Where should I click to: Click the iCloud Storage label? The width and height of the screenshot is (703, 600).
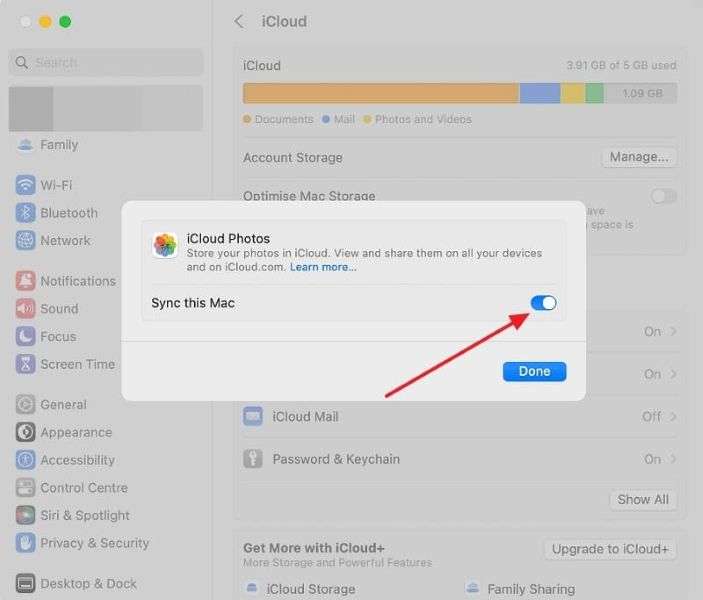click(311, 589)
